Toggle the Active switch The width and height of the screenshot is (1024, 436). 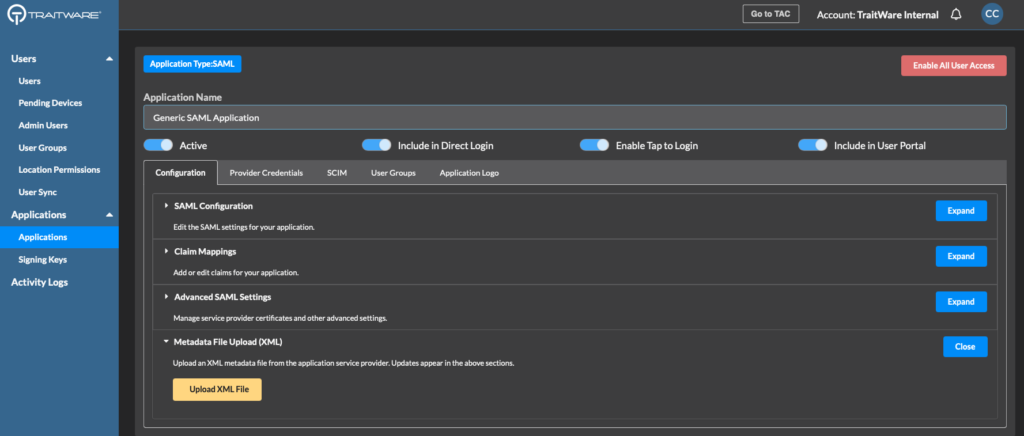click(x=158, y=145)
